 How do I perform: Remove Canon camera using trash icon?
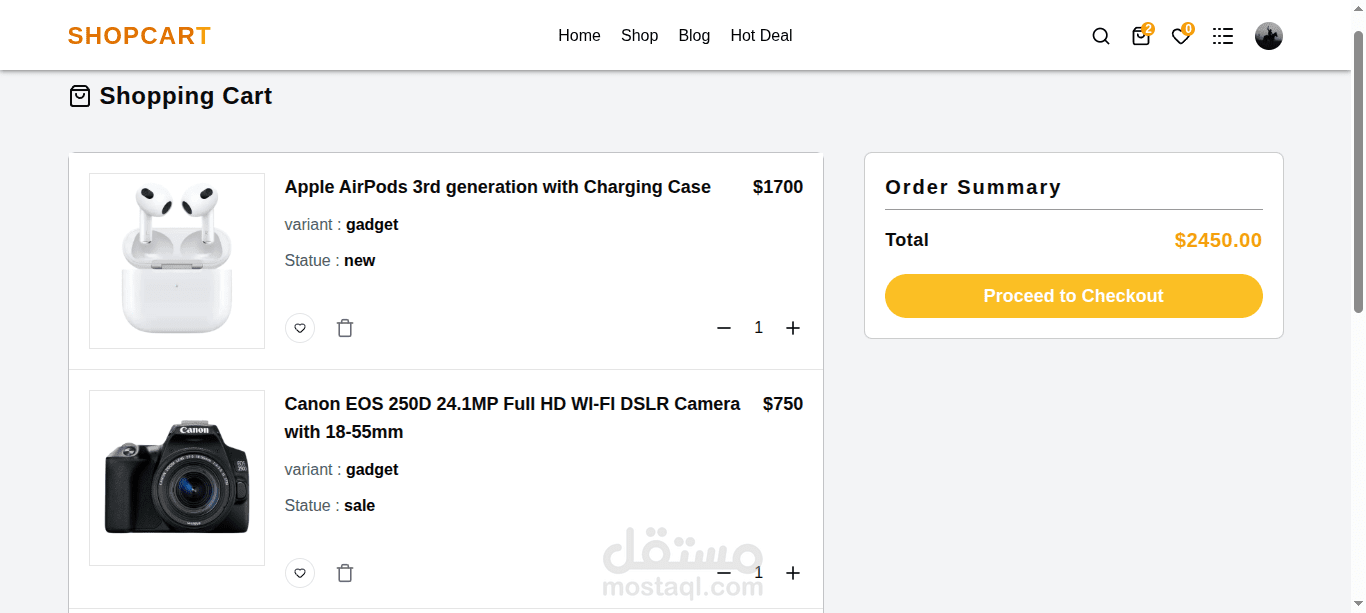coord(345,573)
